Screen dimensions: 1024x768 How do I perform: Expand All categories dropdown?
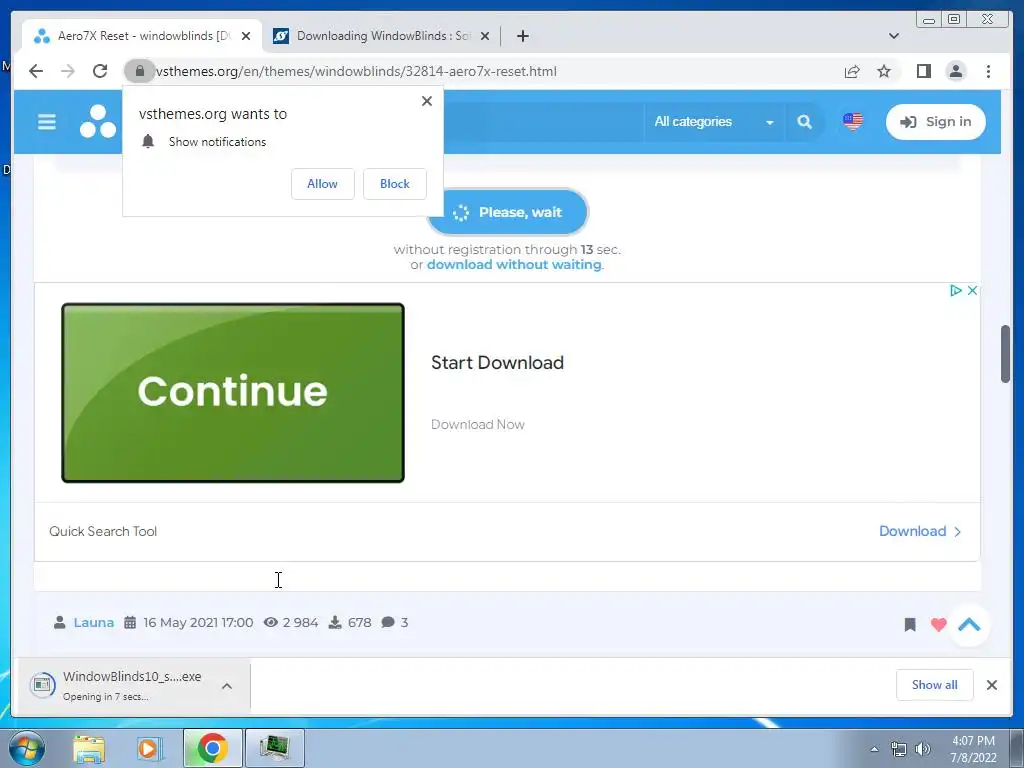[x=714, y=122]
